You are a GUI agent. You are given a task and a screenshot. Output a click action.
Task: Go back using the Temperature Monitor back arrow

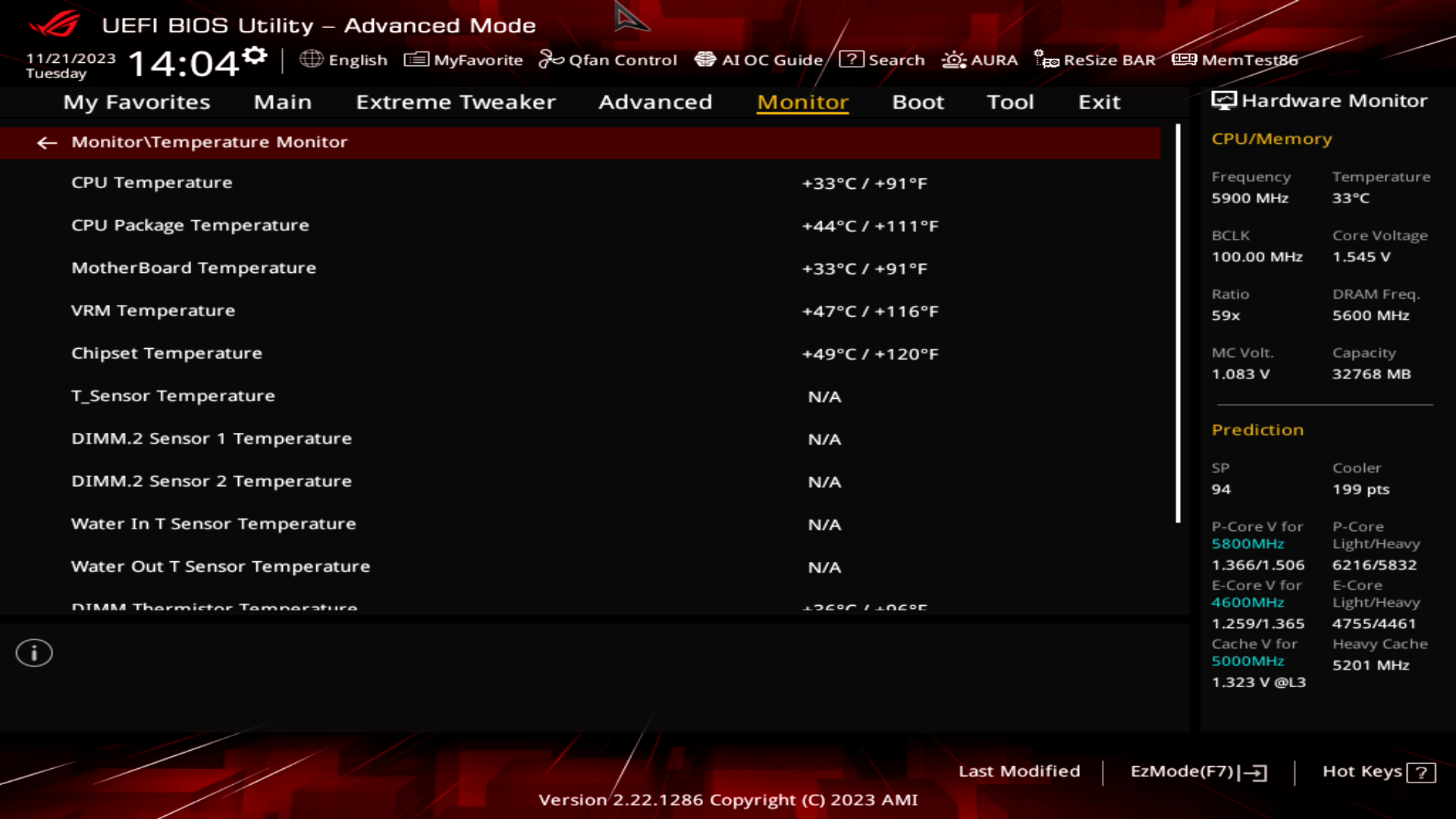[x=48, y=143]
